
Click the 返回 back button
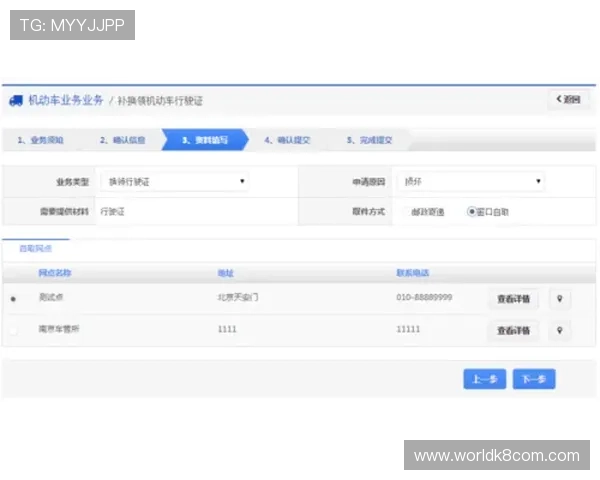568,100
